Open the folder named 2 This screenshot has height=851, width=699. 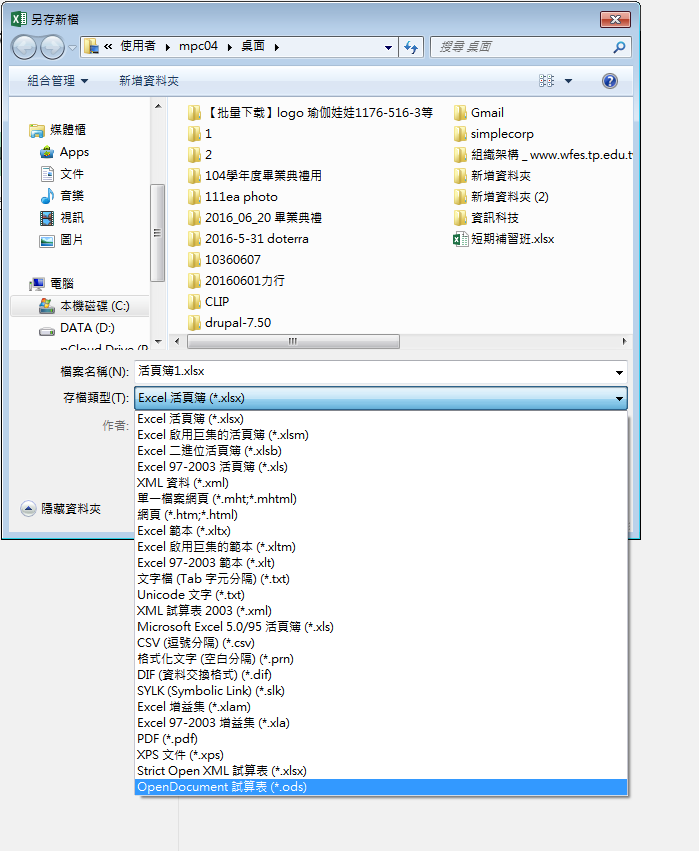click(200, 155)
